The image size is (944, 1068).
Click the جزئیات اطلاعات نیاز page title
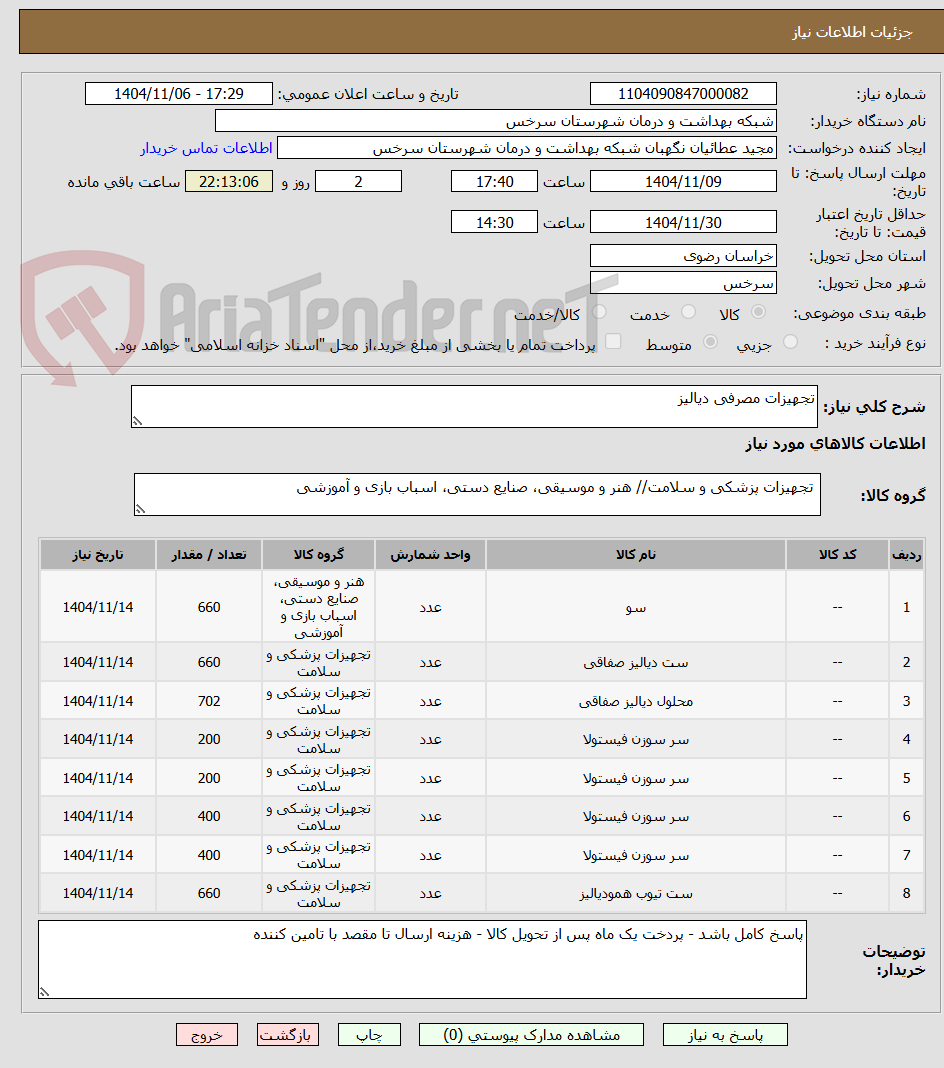click(x=851, y=32)
